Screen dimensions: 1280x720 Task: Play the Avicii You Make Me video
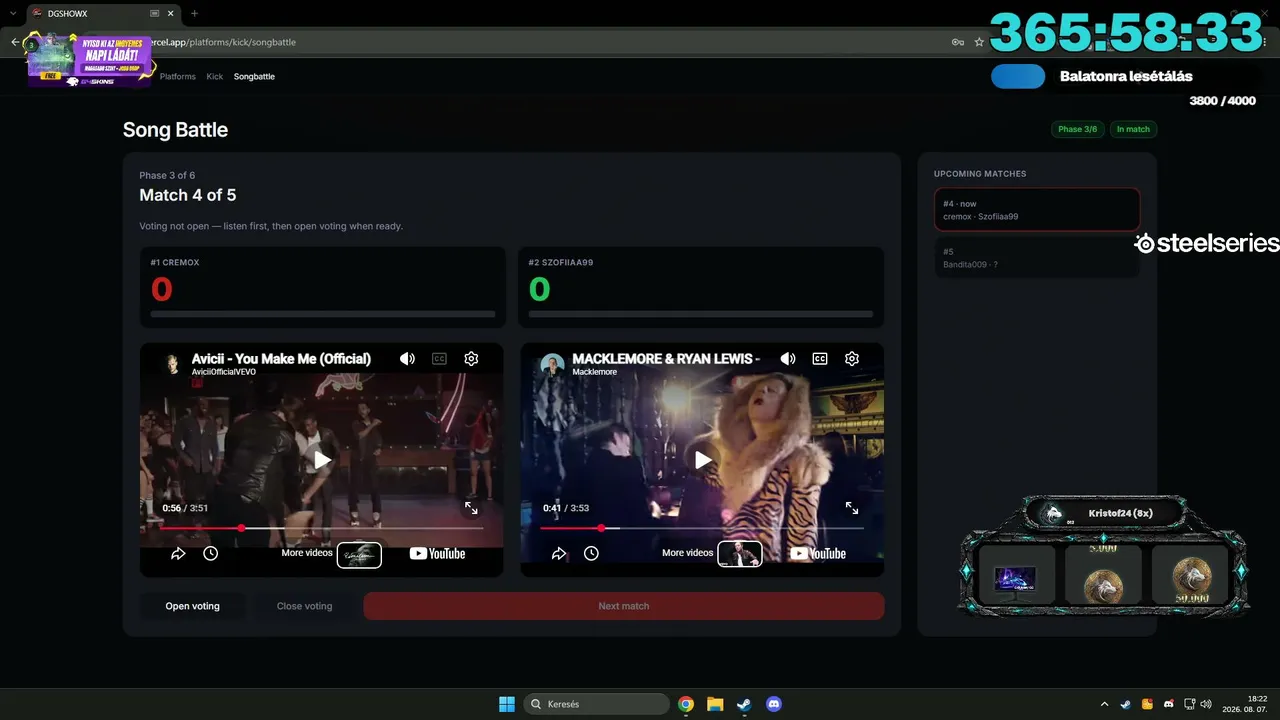(x=322, y=460)
